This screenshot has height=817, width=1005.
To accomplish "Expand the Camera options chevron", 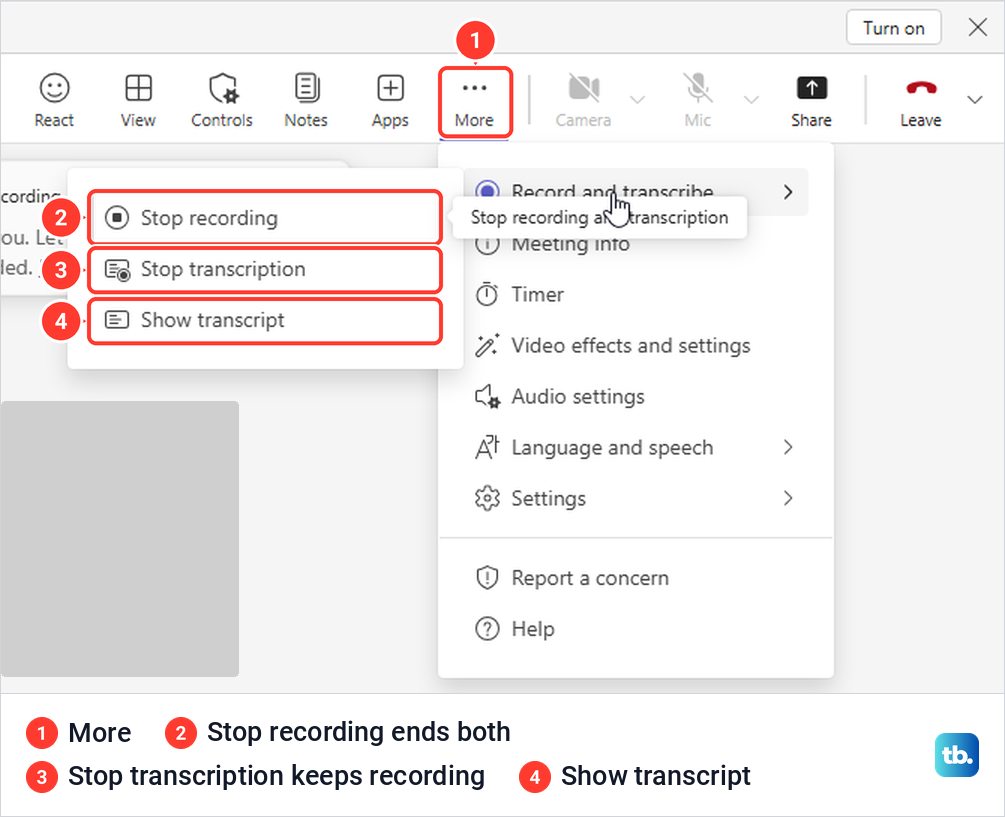I will coord(637,99).
